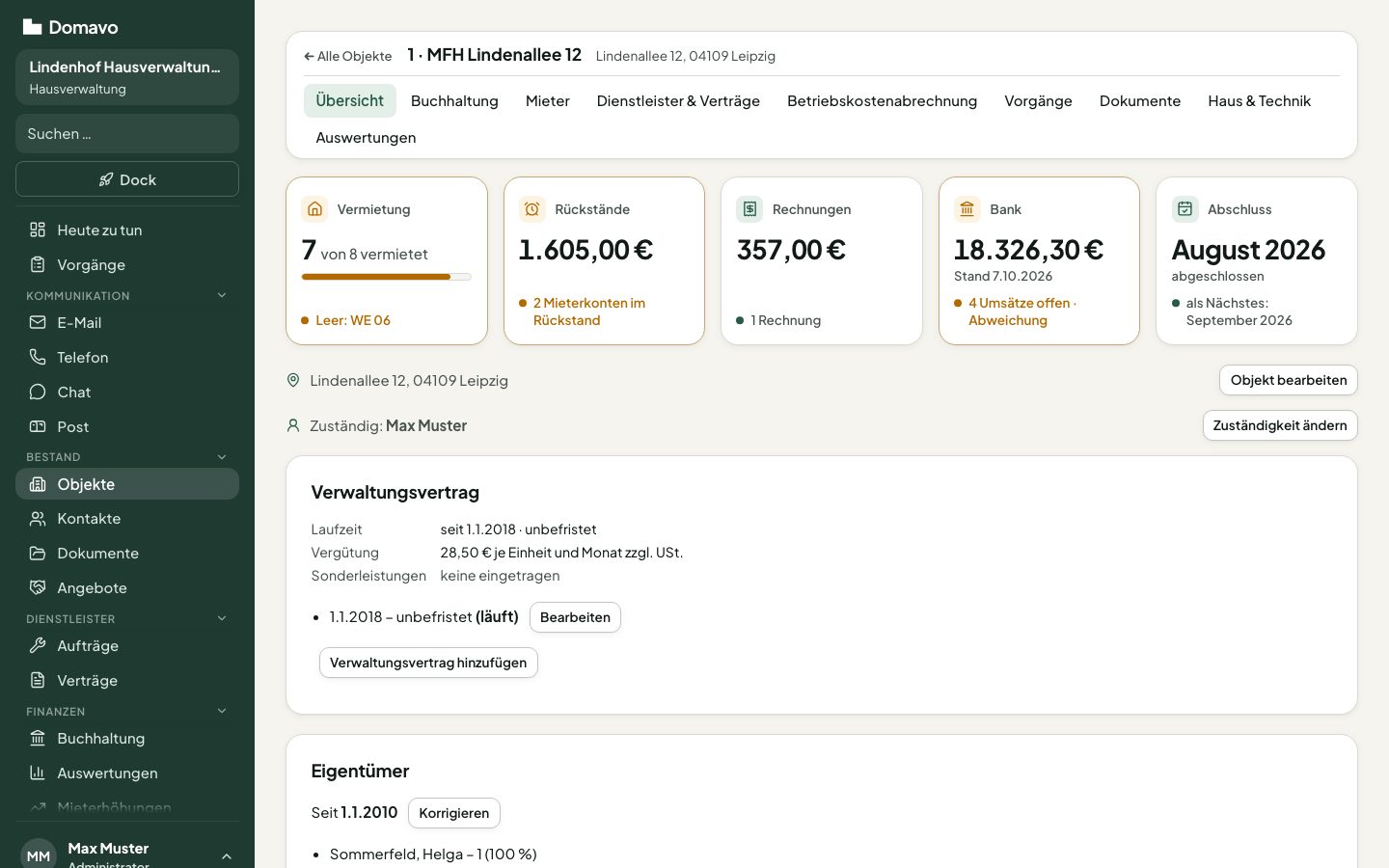Screen dimensions: 1389x868
Task: Collapse the Finanzen sidebar group
Action: [222, 711]
